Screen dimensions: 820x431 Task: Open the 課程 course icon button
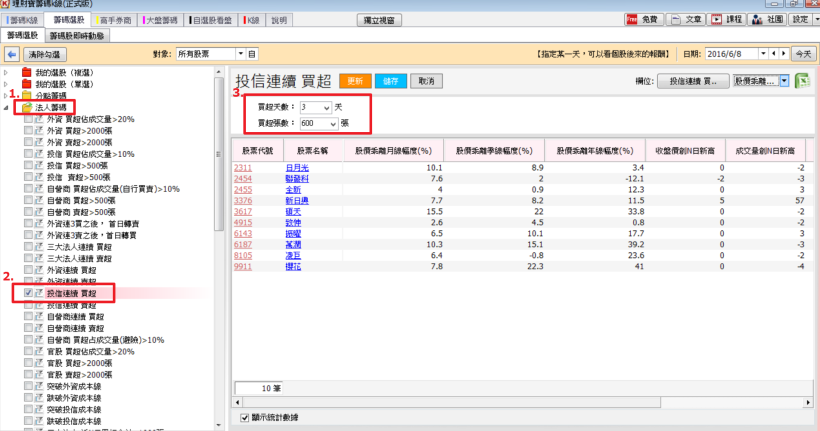[x=727, y=19]
